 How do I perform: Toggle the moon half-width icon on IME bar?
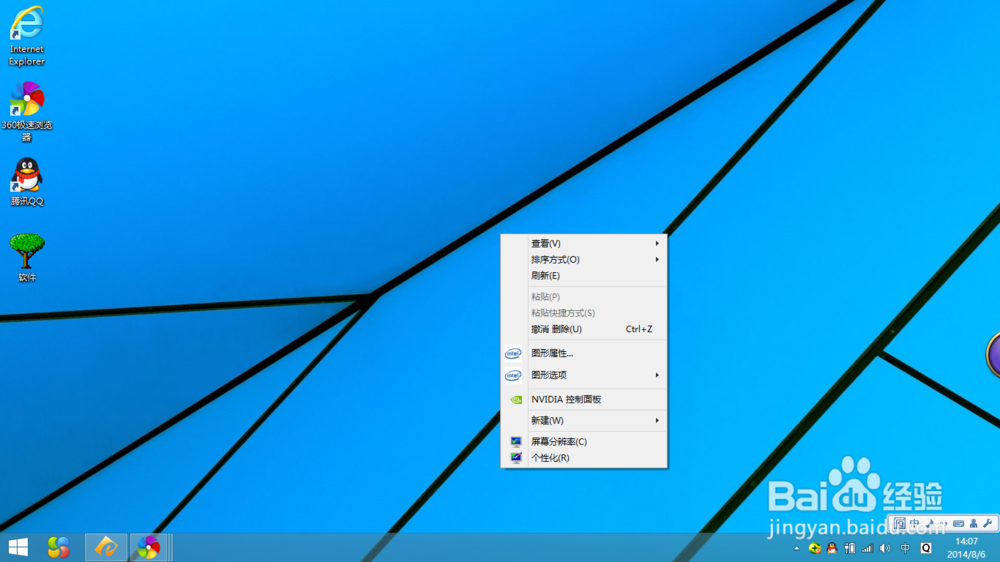[930, 523]
